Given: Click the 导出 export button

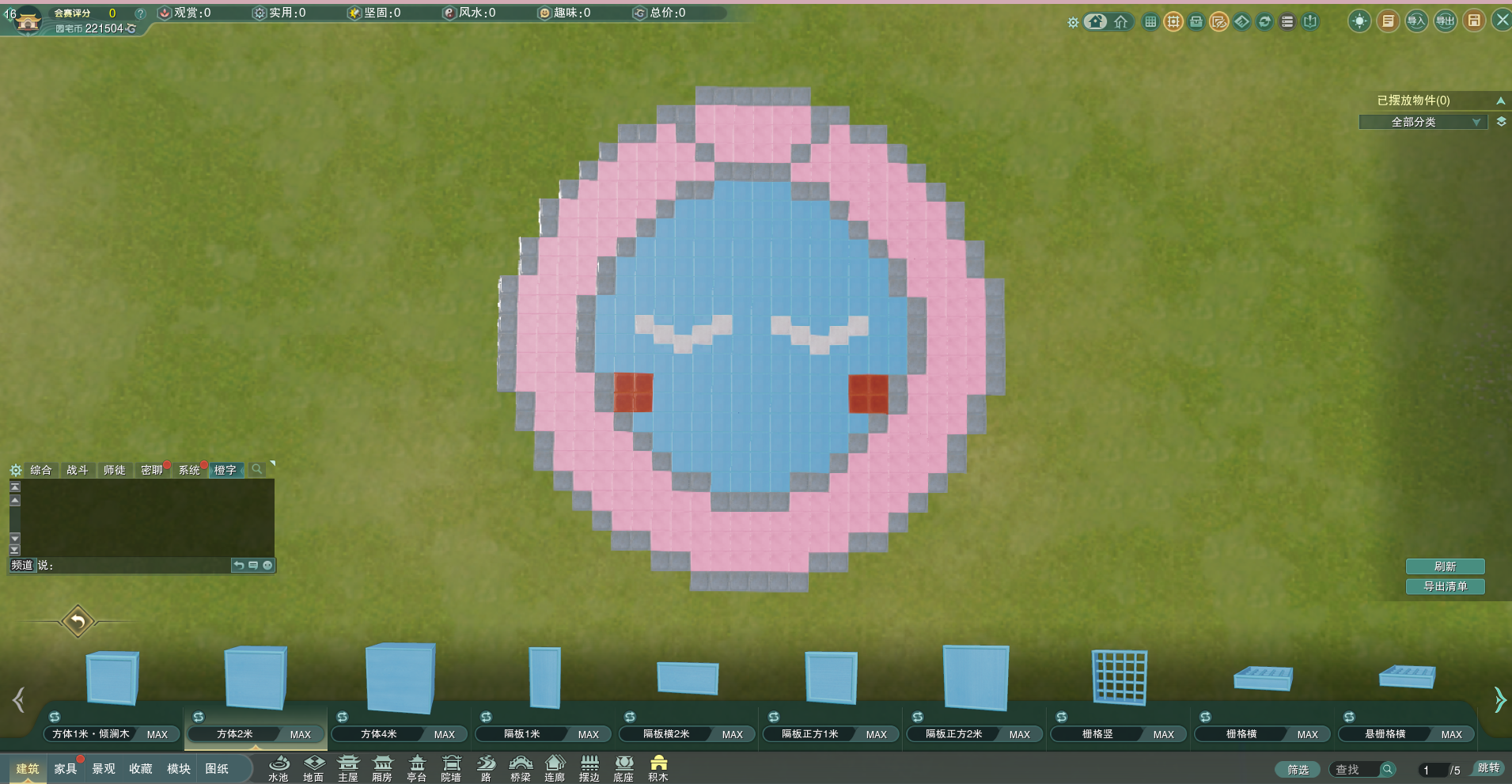Looking at the screenshot, I should (1446, 21).
